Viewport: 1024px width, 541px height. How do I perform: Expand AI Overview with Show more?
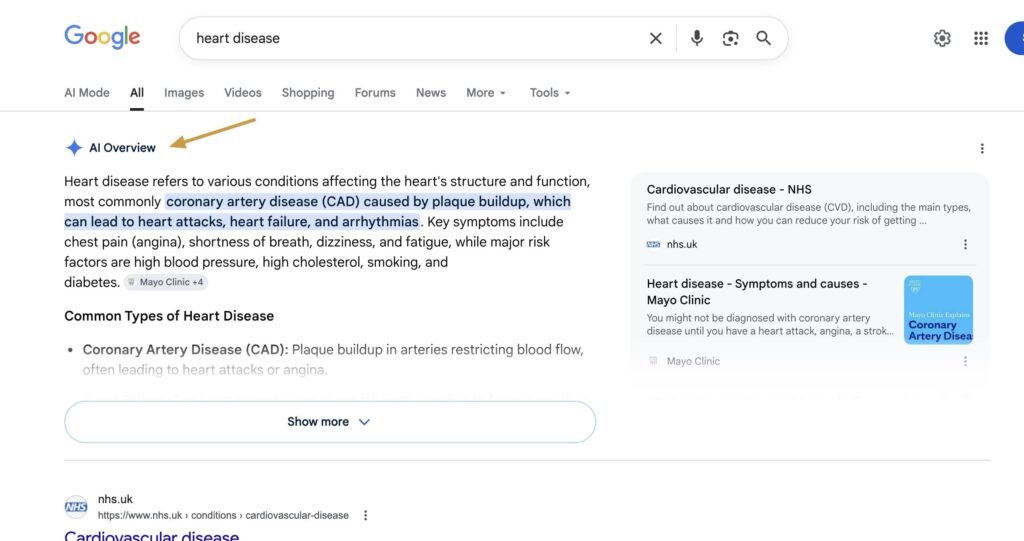pos(330,422)
